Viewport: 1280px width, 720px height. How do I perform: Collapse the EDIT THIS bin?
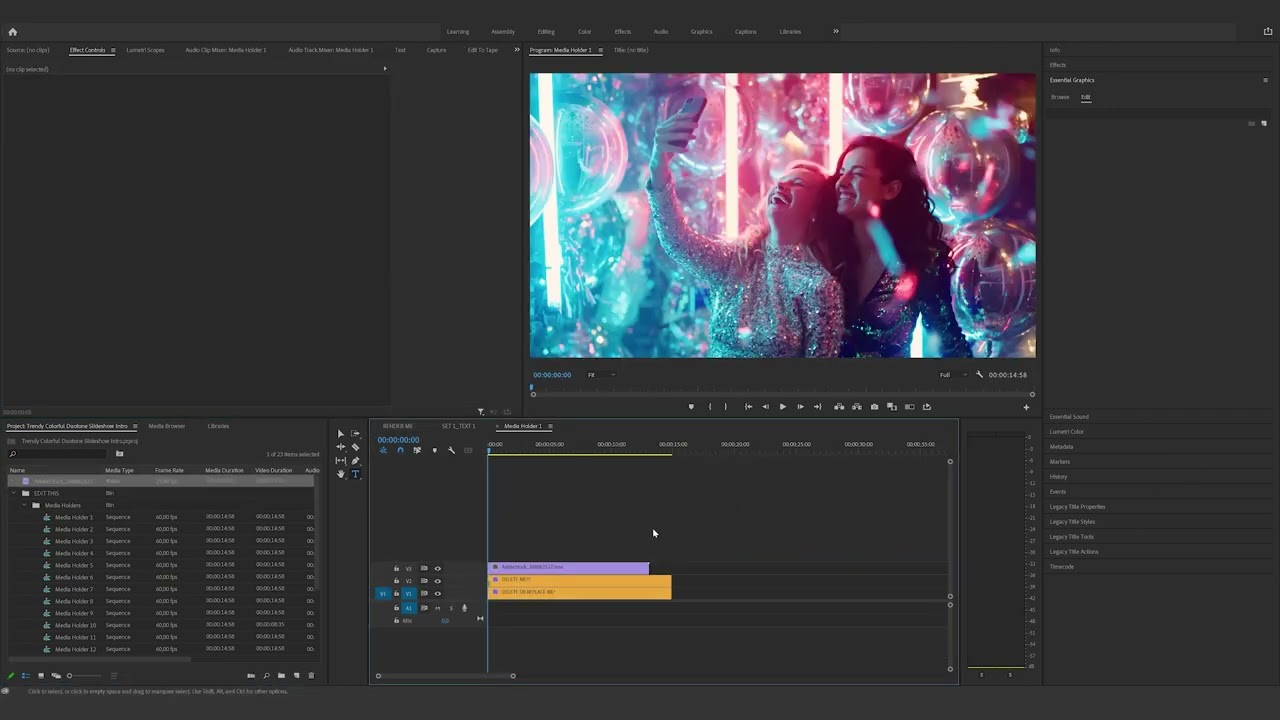pos(14,493)
